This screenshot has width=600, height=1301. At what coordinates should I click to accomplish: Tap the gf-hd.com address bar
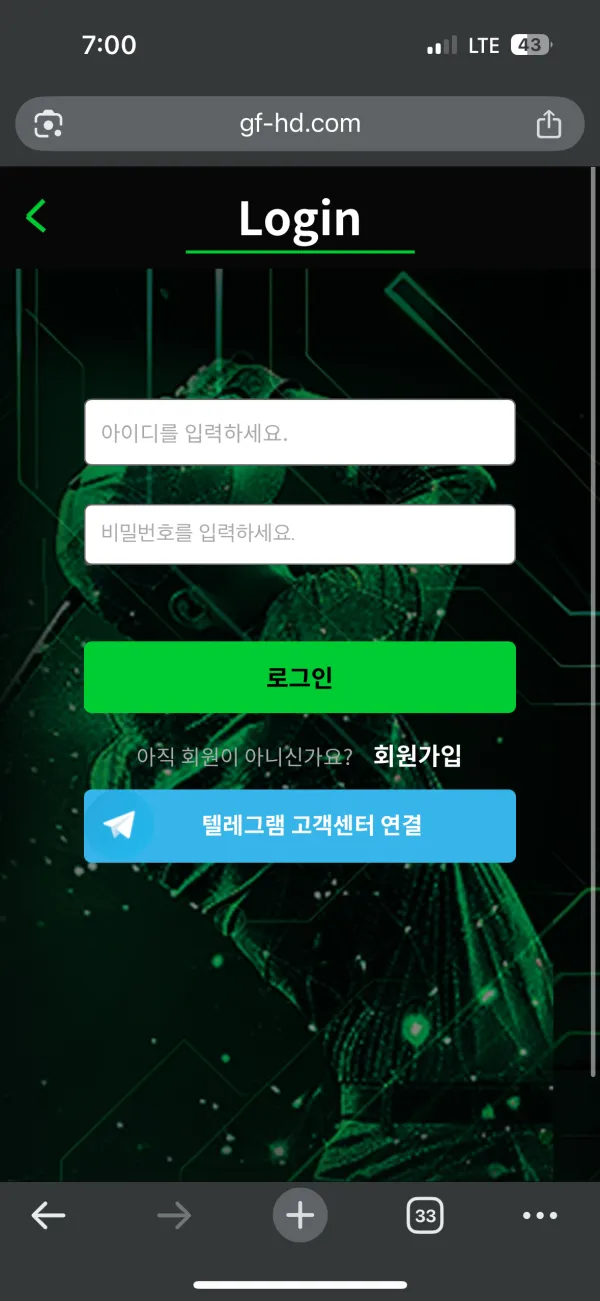[300, 124]
